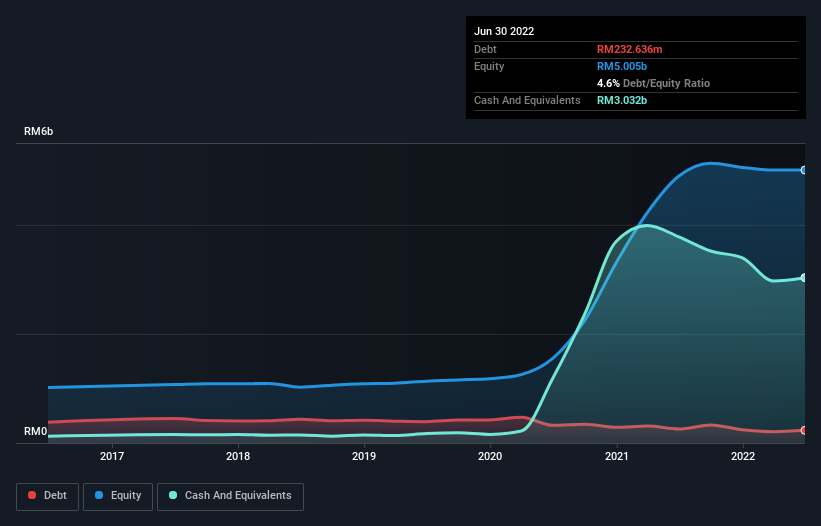Toggle the Equity series legend button
The width and height of the screenshot is (821, 526).
click(x=118, y=496)
